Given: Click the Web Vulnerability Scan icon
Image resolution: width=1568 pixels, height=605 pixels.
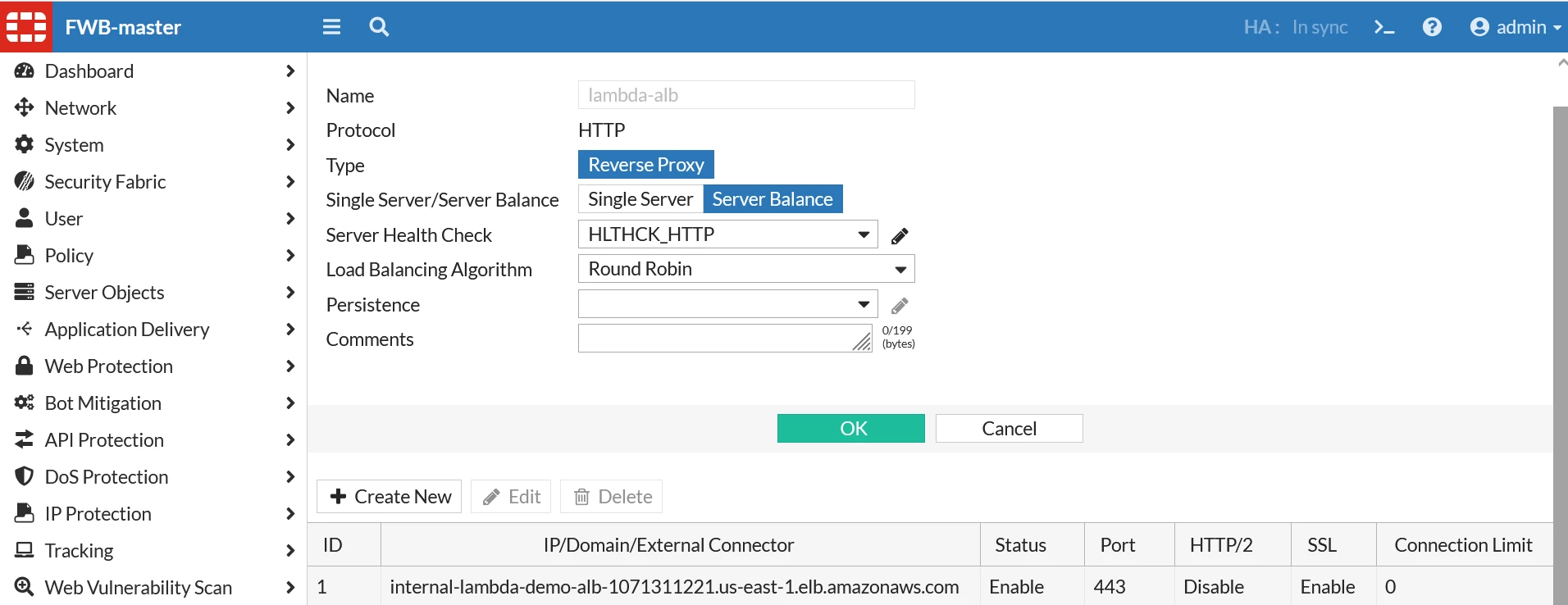Looking at the screenshot, I should (x=25, y=587).
